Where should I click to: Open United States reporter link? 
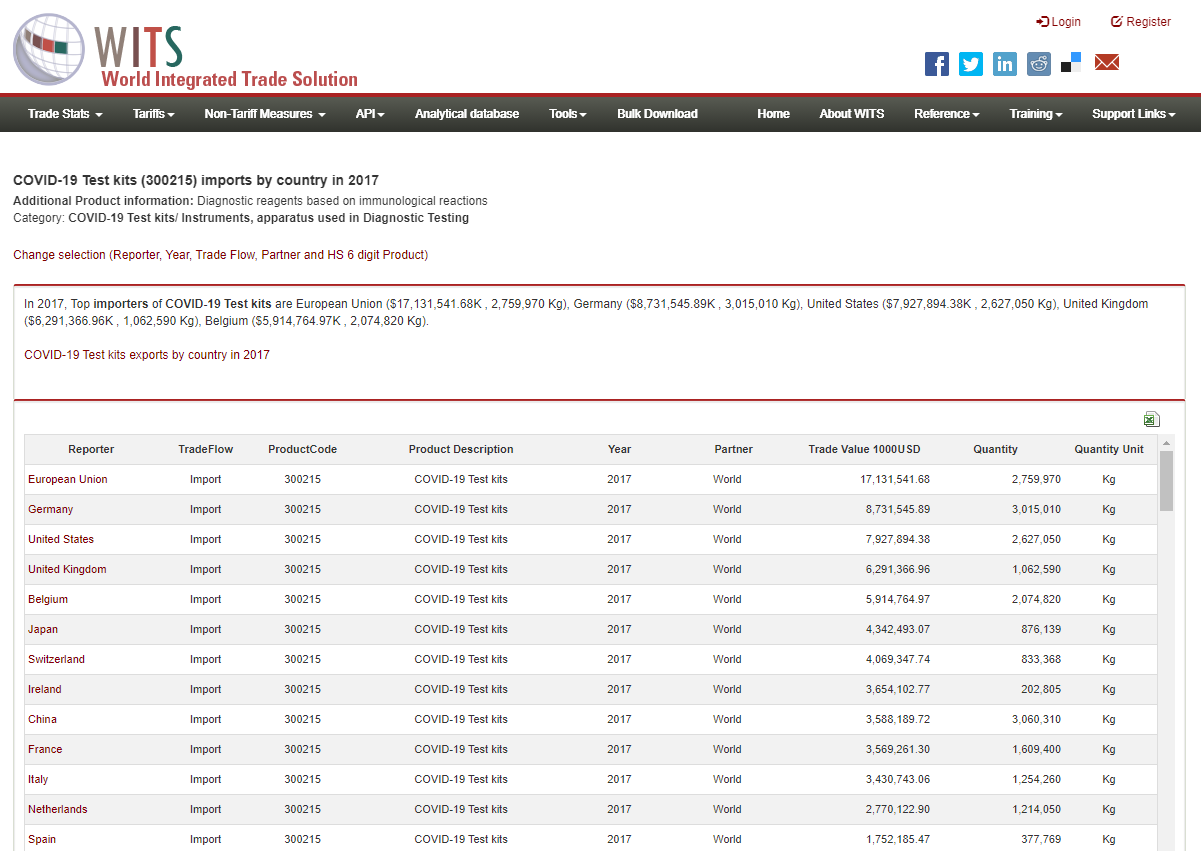61,539
